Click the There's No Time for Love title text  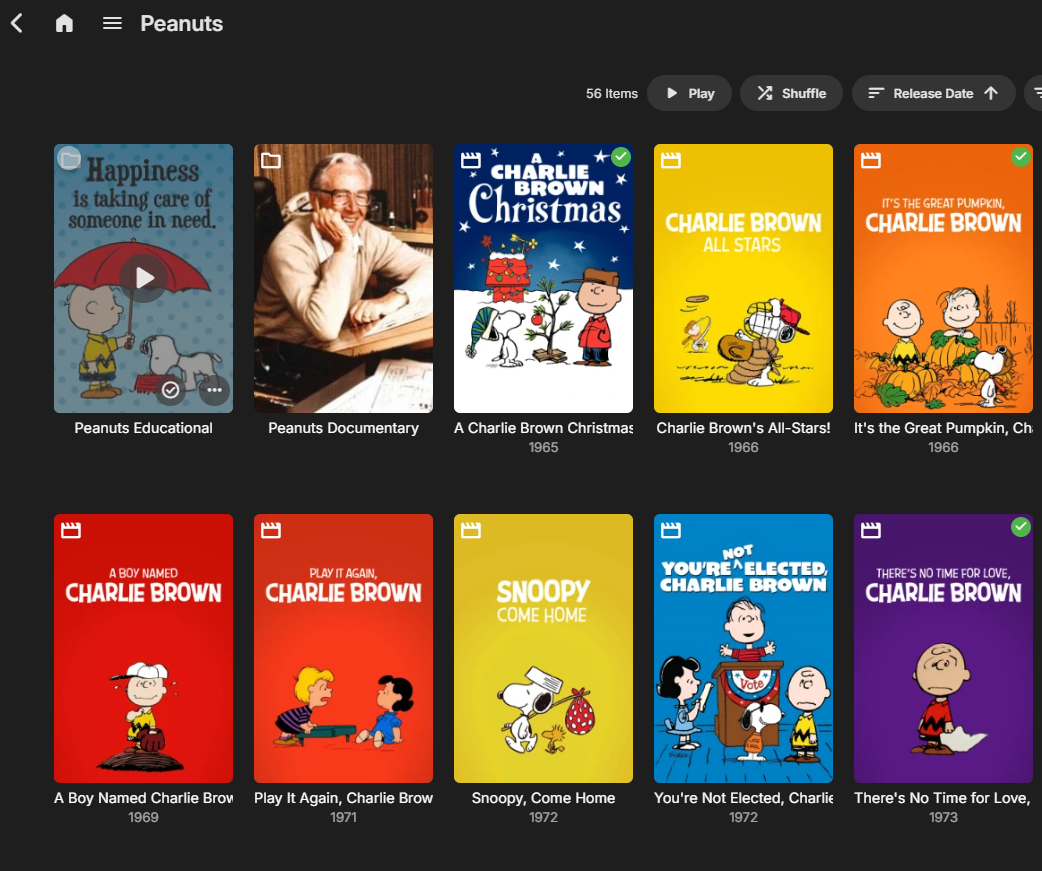click(x=943, y=798)
